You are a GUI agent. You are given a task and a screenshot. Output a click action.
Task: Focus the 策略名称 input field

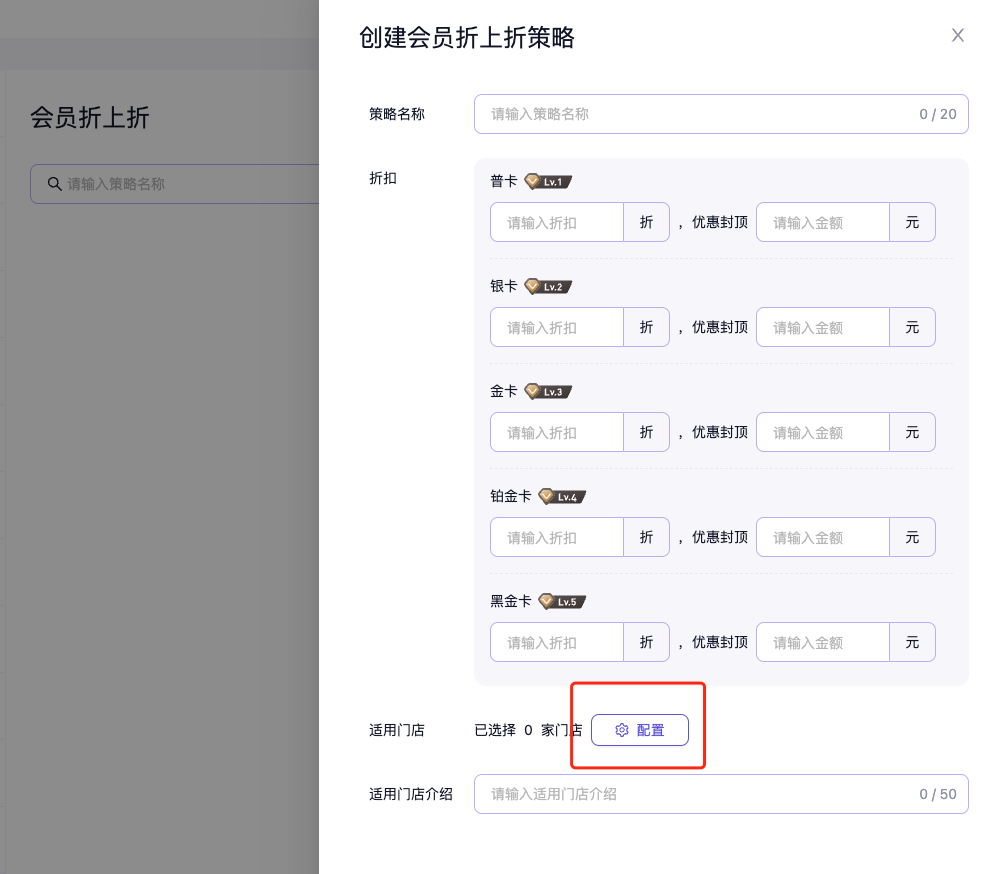[x=700, y=114]
